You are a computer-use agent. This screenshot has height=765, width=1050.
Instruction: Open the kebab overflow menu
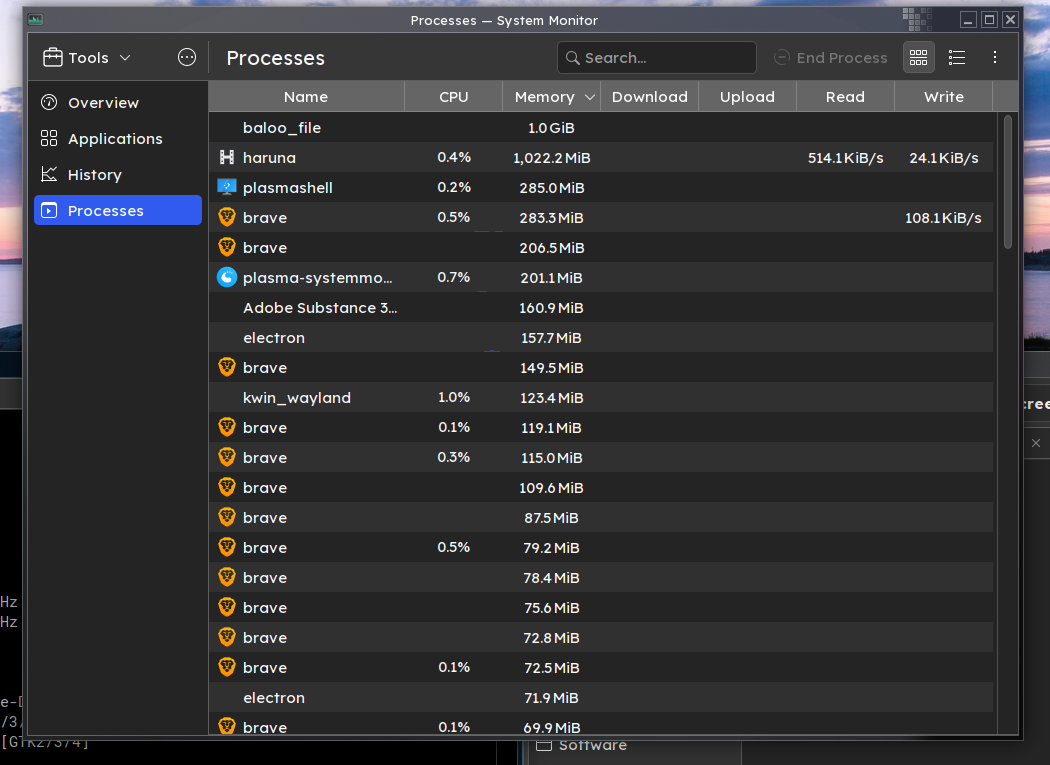coord(994,58)
